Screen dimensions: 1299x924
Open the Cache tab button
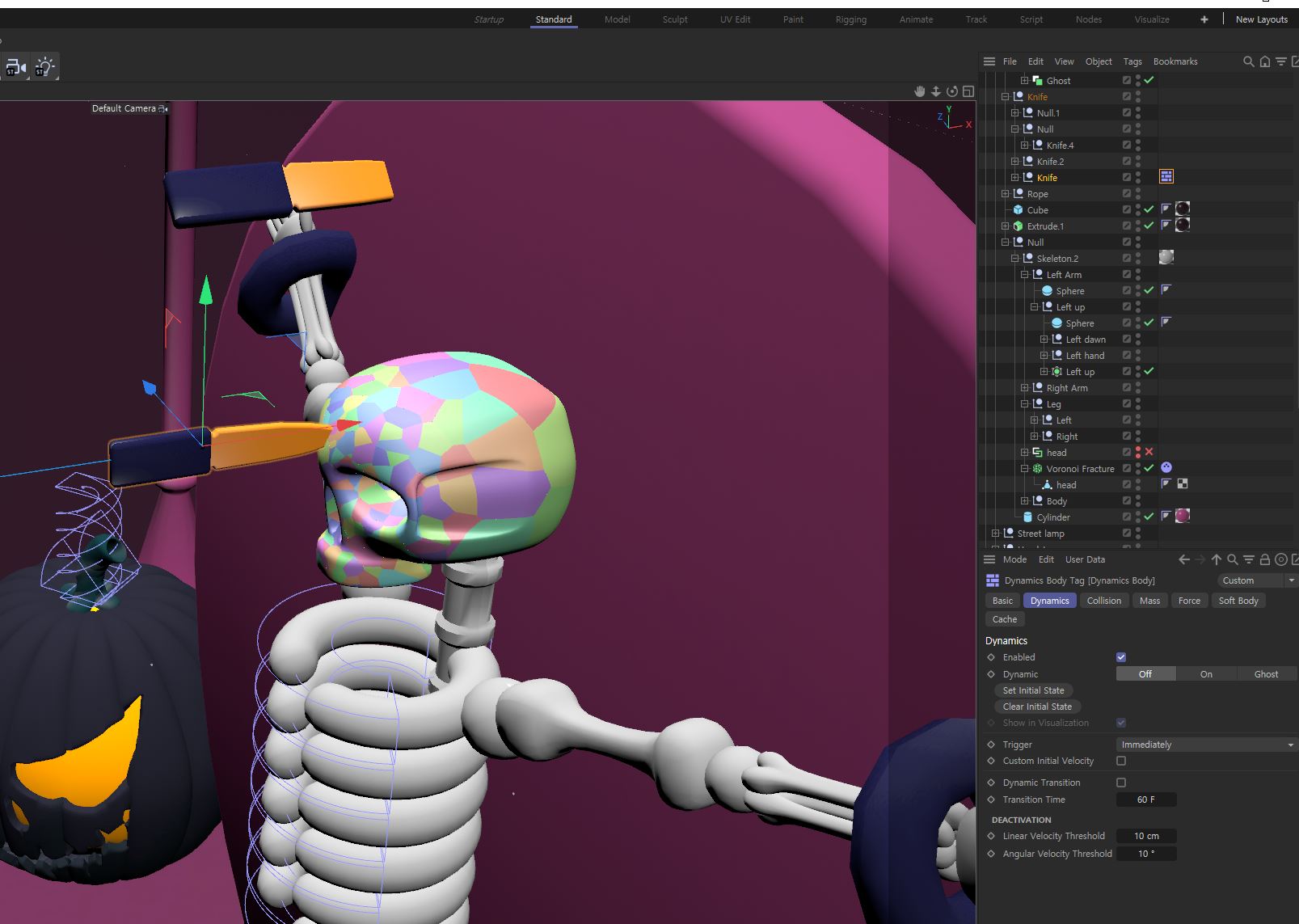coord(1005,619)
